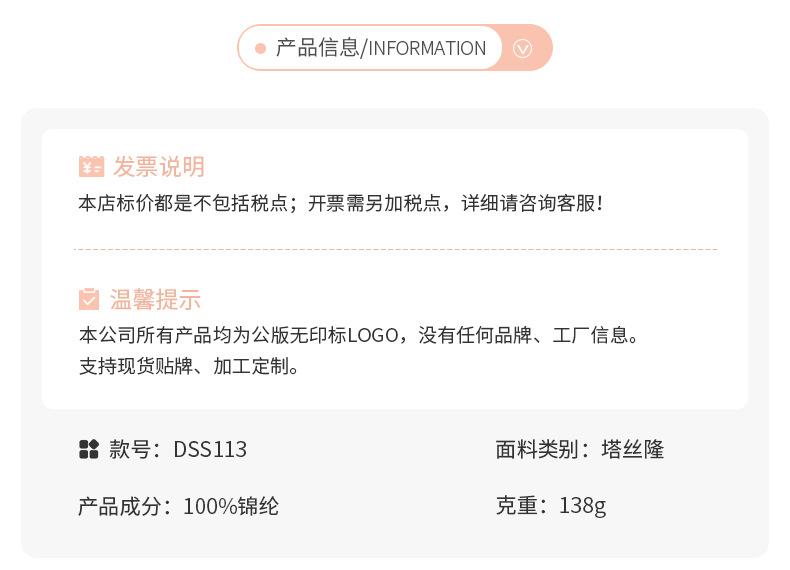Image resolution: width=790 pixels, height=570 pixels.
Task: Expand the circled down-chevron in the header
Action: (x=522, y=48)
